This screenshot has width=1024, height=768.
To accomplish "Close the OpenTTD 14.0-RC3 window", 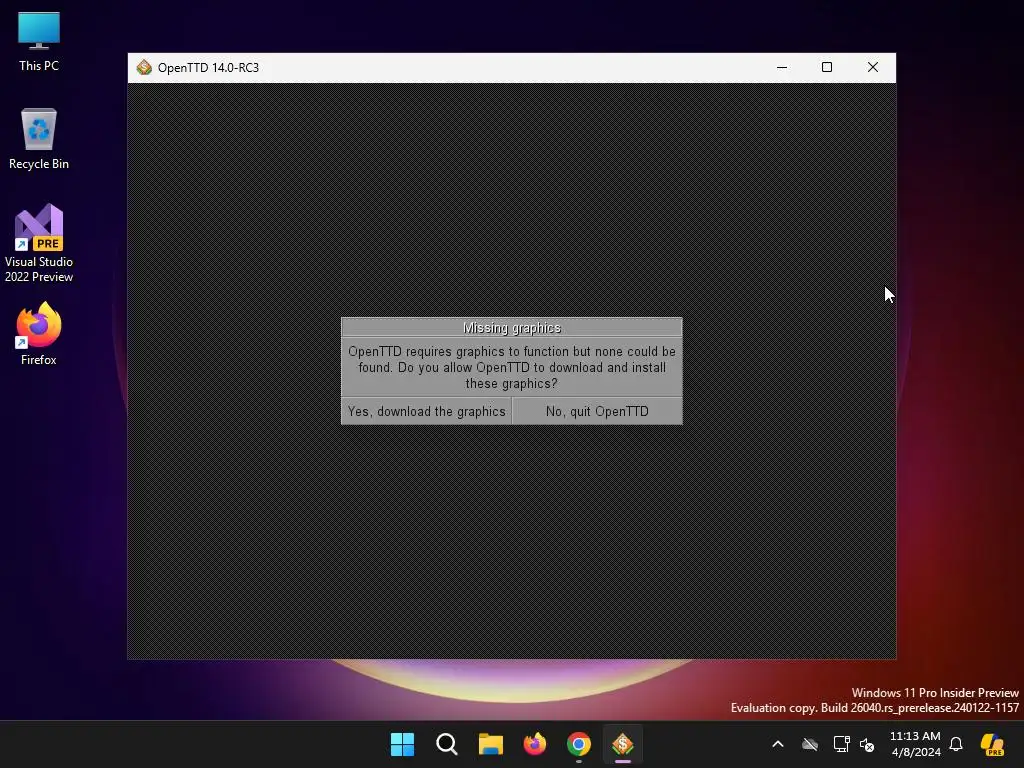I will click(872, 67).
